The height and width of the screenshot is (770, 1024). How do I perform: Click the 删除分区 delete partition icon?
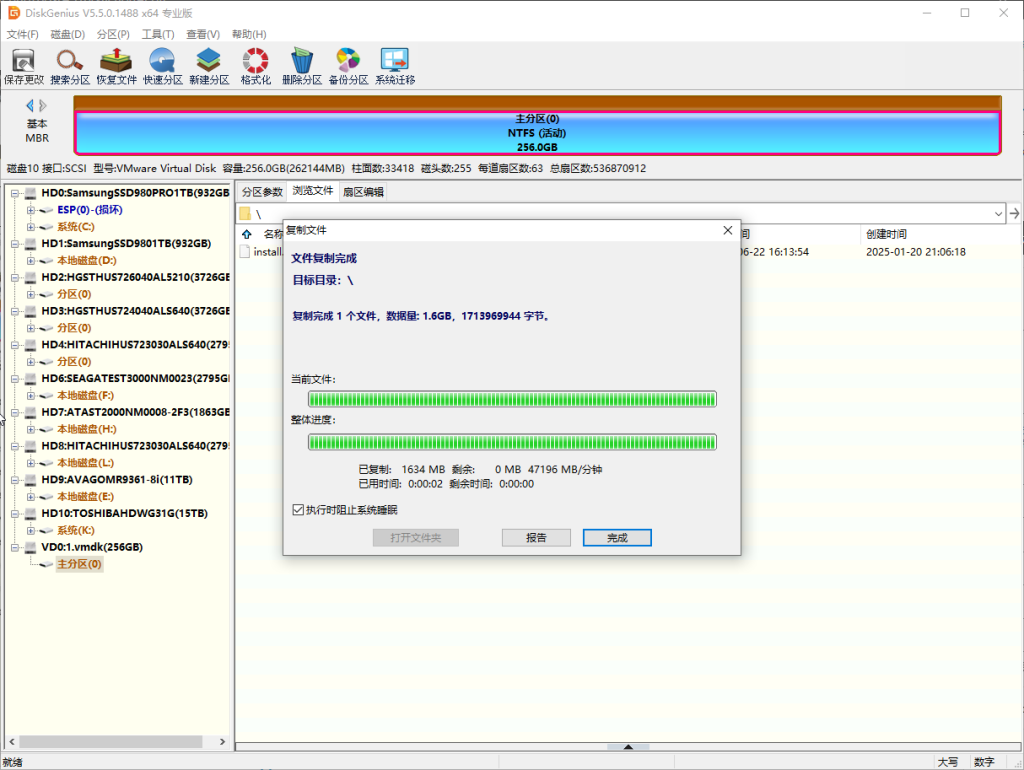point(301,66)
